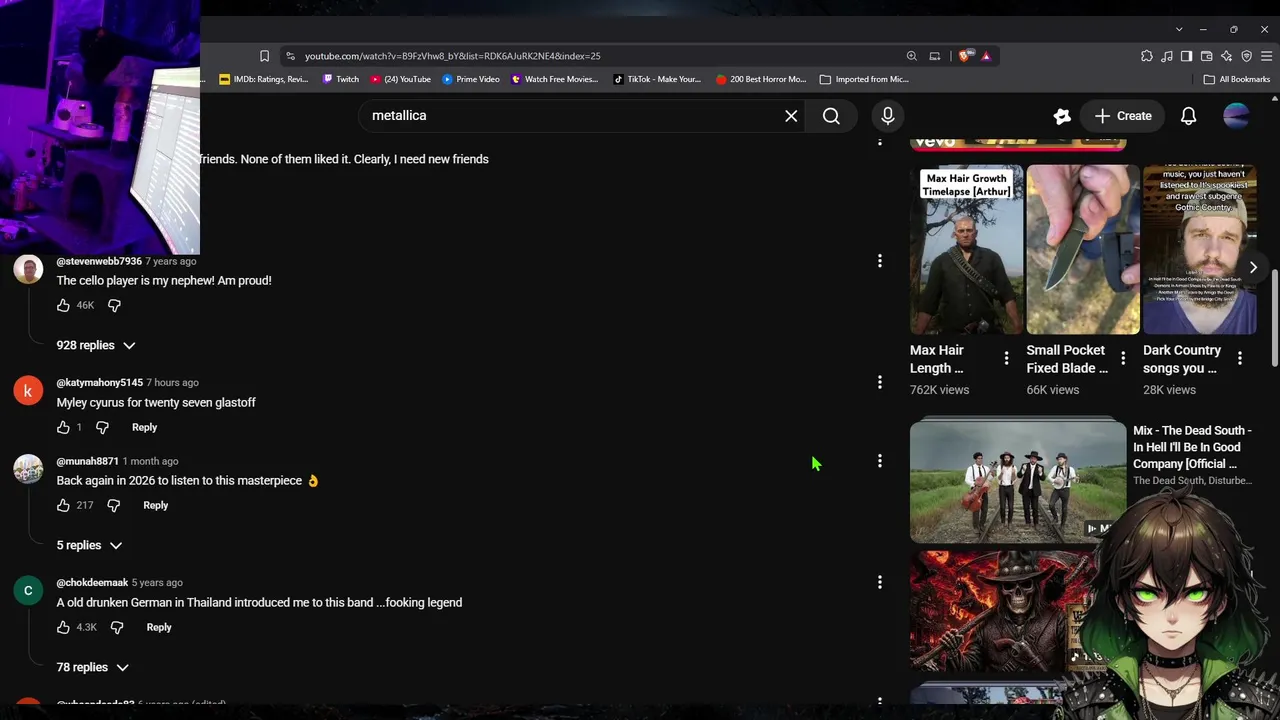Screen dimensions: 1280x720
Task: Open the Twitch bookmark
Action: (340, 79)
